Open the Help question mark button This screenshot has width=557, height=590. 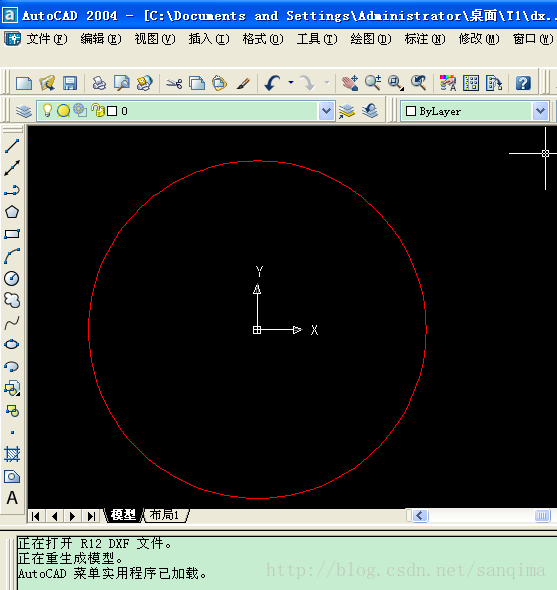tap(523, 83)
